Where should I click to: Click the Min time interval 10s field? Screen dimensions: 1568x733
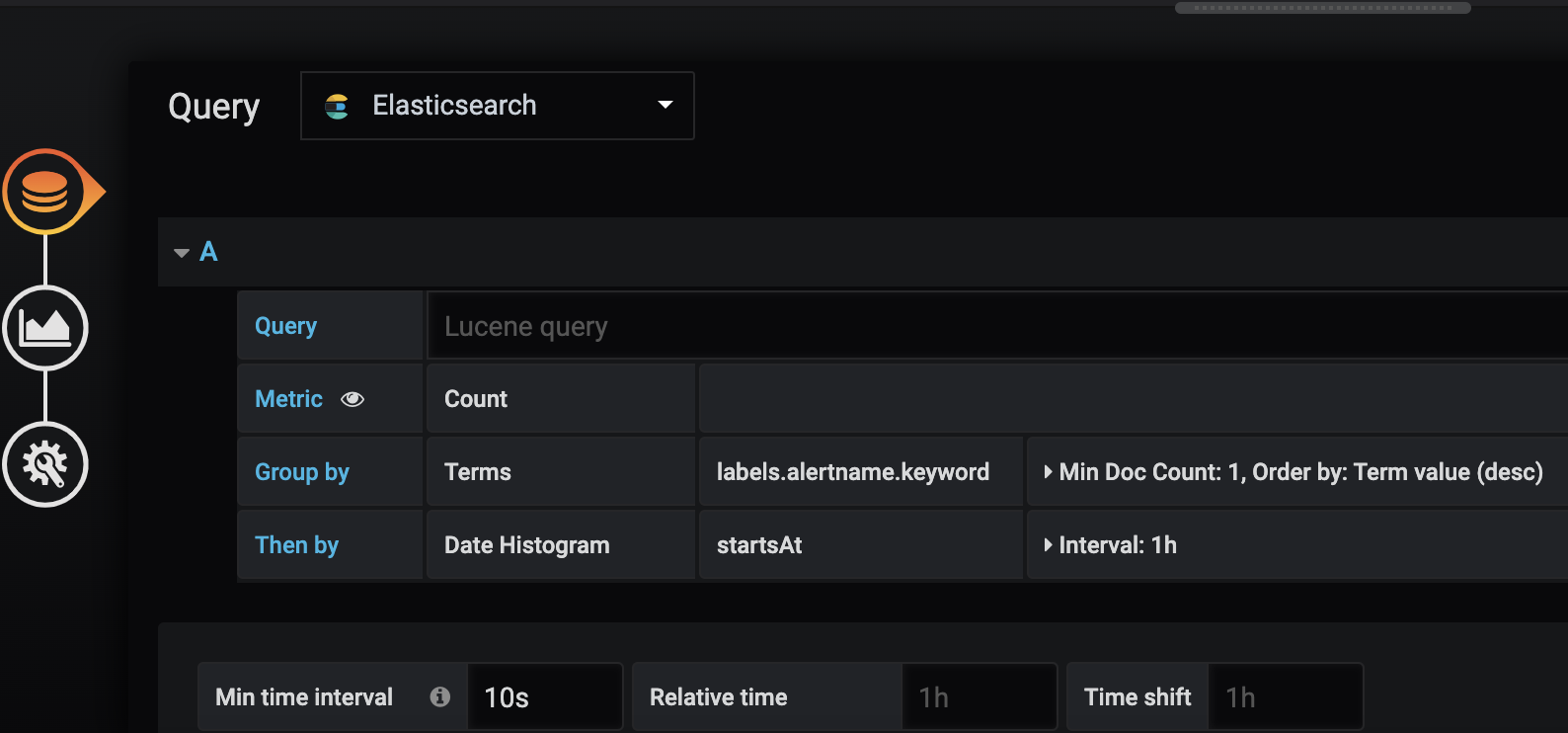(x=545, y=697)
